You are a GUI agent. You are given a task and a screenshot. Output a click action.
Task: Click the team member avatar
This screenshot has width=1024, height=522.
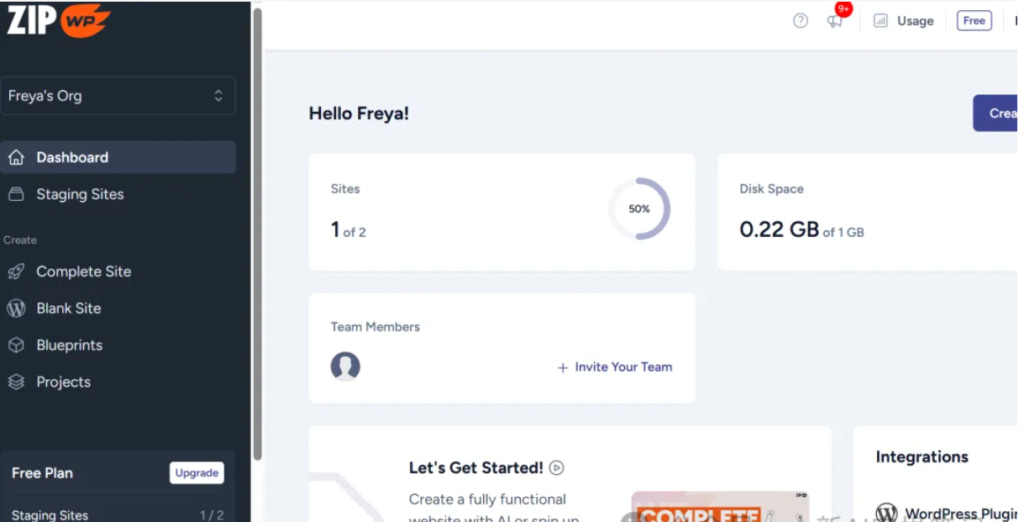(345, 366)
